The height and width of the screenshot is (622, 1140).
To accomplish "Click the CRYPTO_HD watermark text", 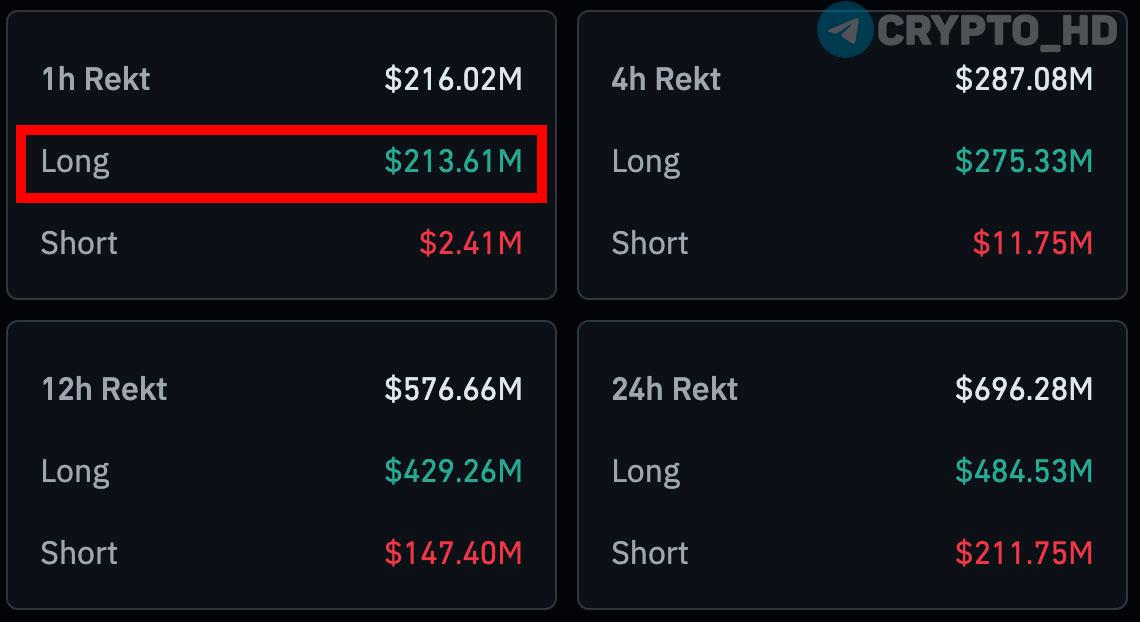I will pos(997,31).
